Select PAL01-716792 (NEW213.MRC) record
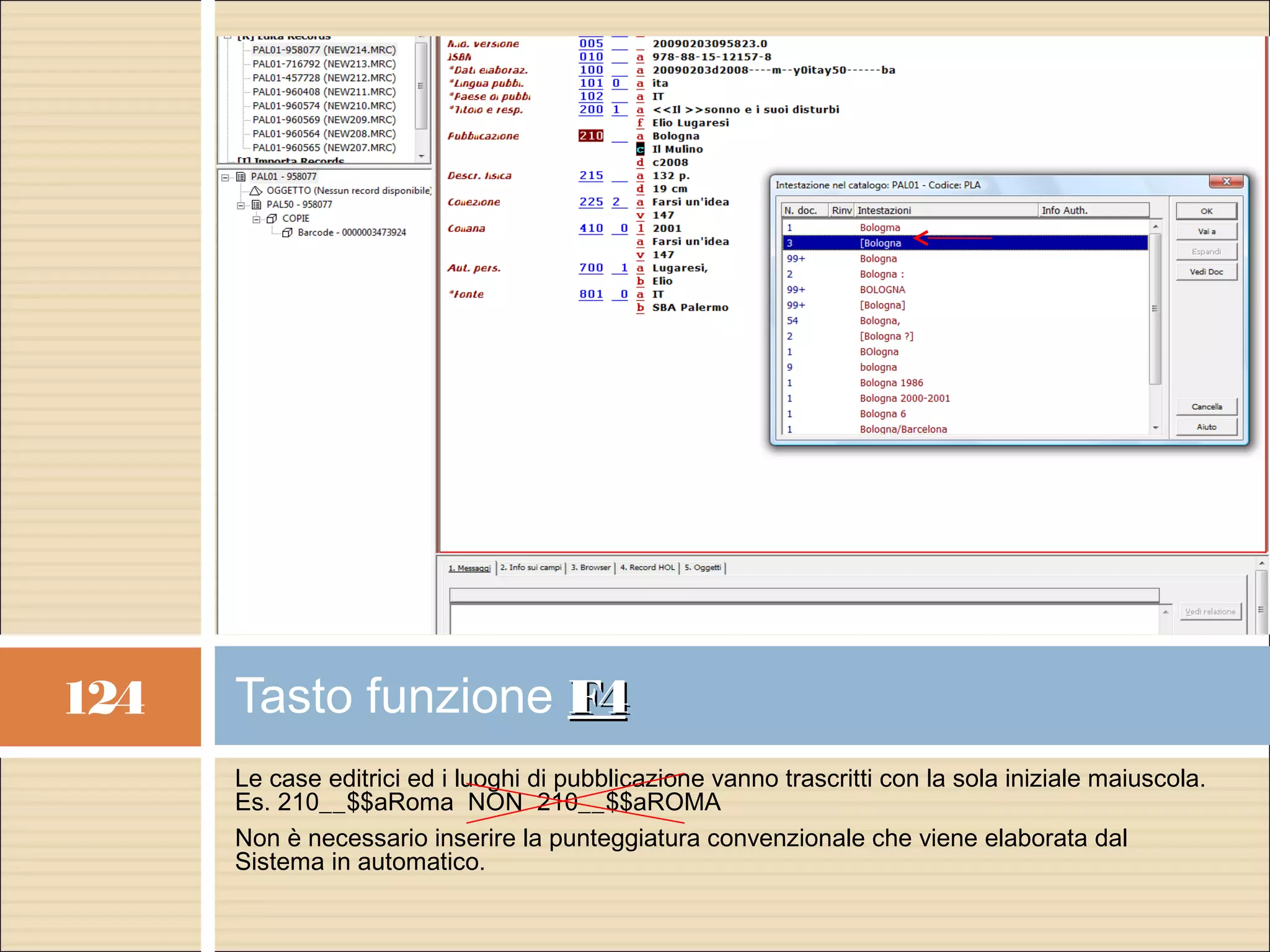1270x952 pixels. (324, 64)
